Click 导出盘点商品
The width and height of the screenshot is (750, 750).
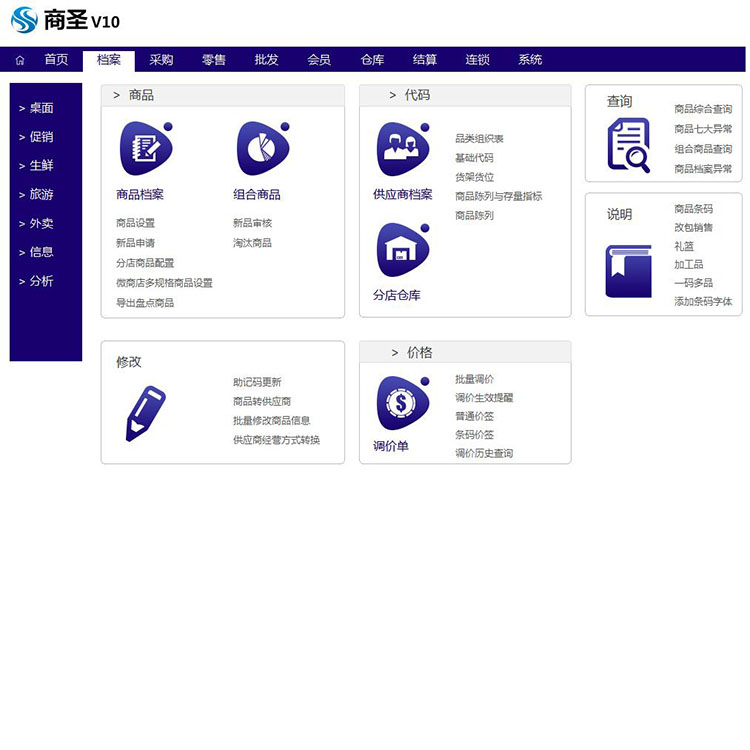click(x=145, y=303)
